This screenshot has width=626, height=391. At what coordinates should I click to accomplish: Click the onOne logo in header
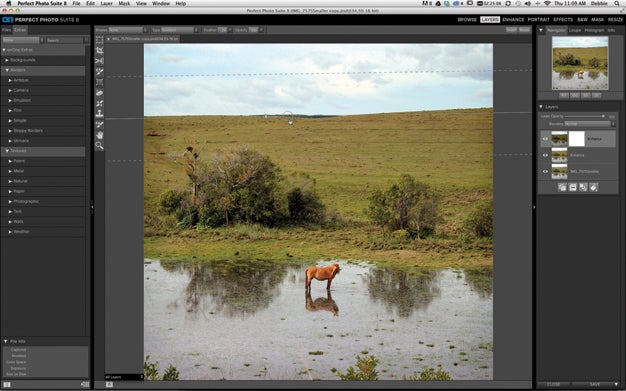(x=8, y=20)
